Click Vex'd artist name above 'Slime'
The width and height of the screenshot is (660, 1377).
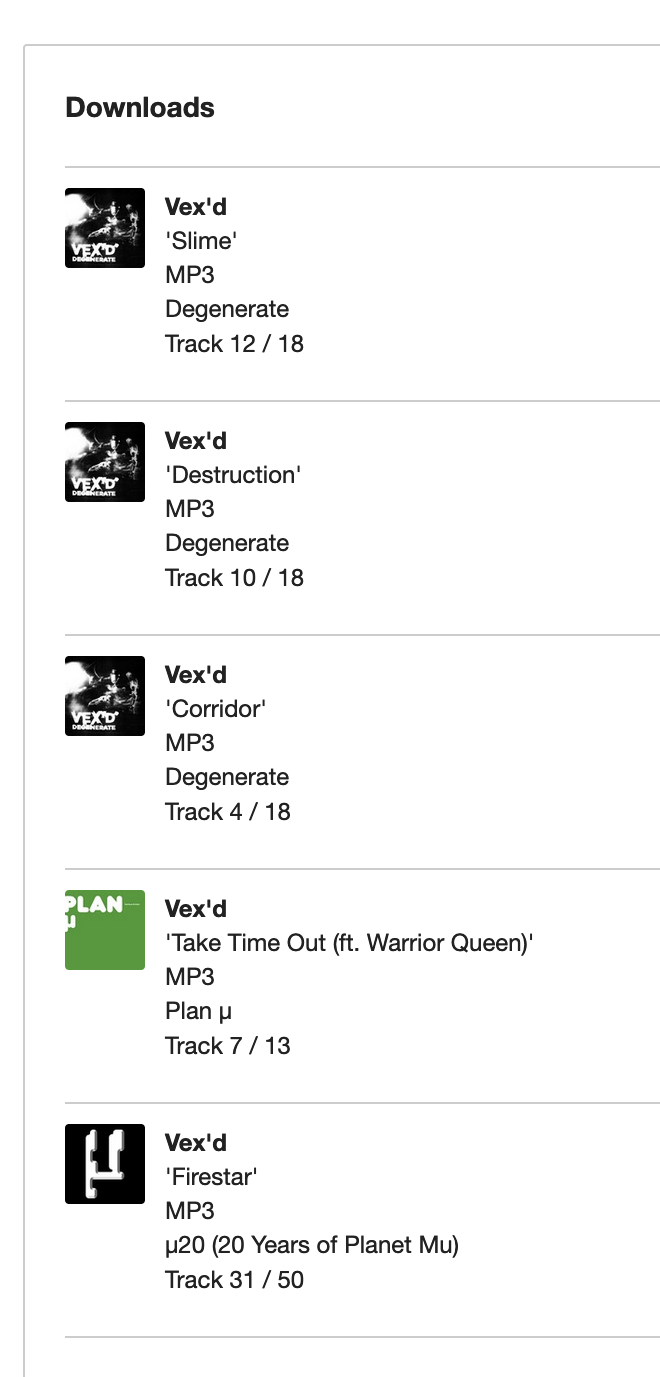[x=196, y=207]
